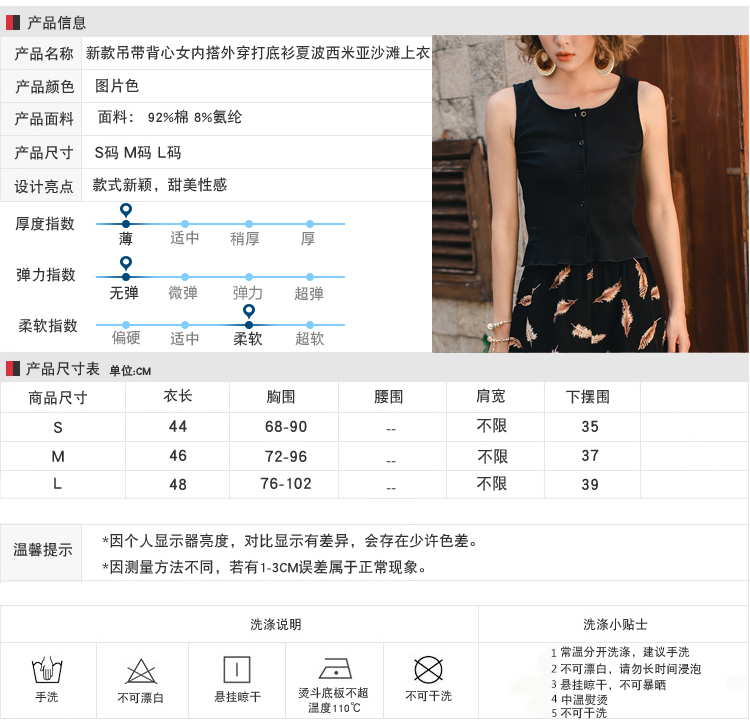Click the do-not-dry-clean circle icon
The width and height of the screenshot is (750, 726).
coord(428,670)
